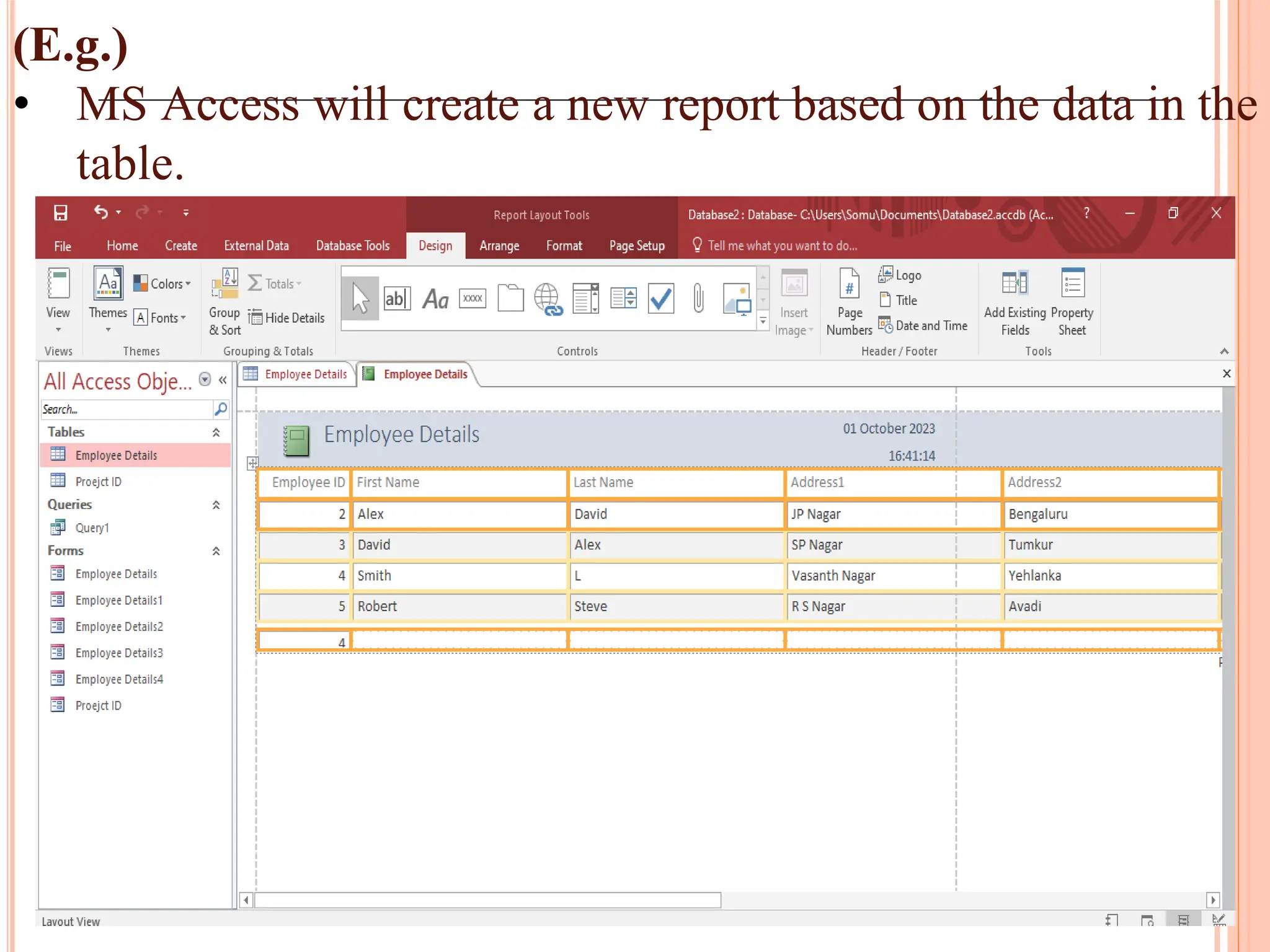Image resolution: width=1270 pixels, height=952 pixels.
Task: Pick the List Box control icon
Action: (x=623, y=298)
